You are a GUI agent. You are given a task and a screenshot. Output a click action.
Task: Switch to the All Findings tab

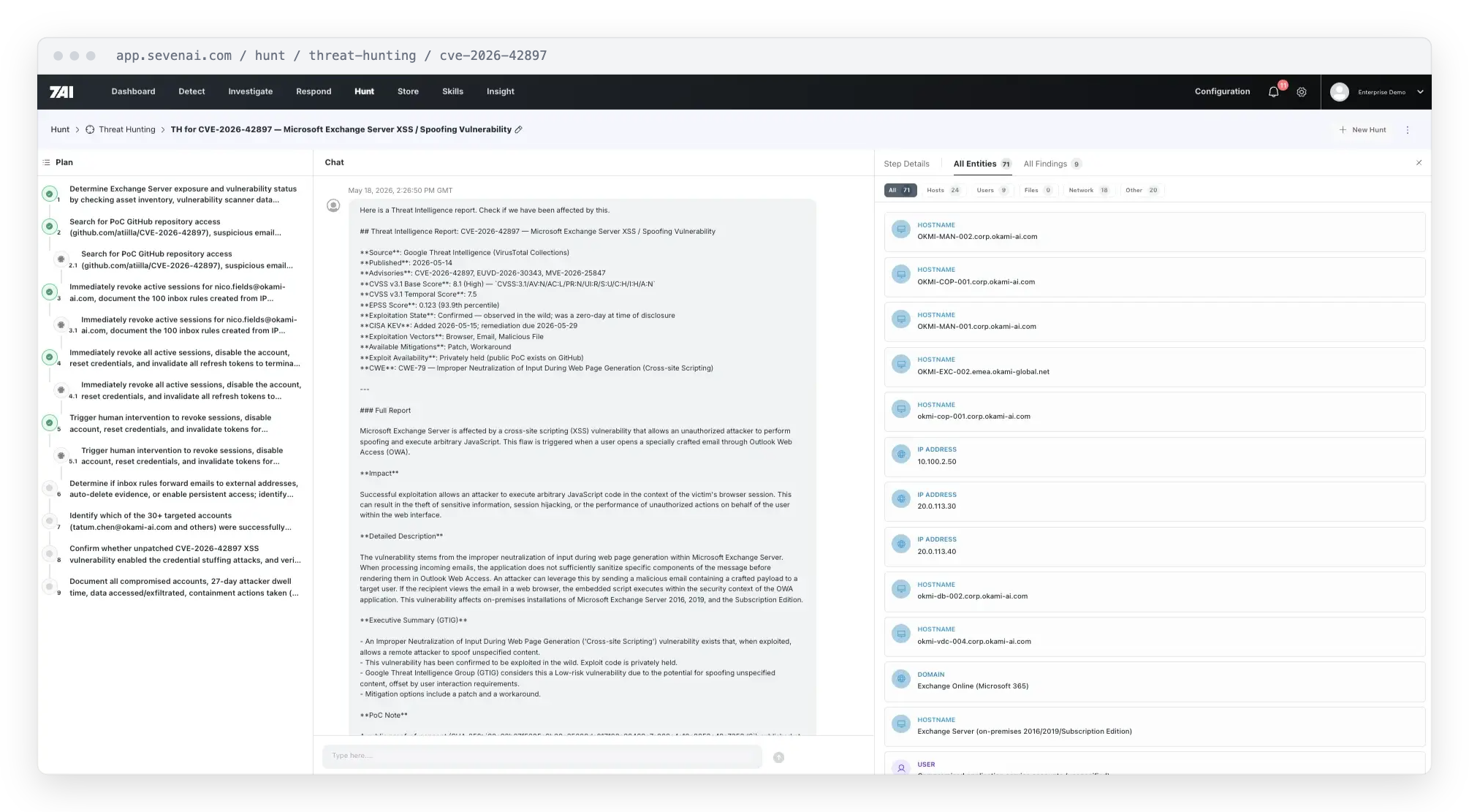(1052, 164)
